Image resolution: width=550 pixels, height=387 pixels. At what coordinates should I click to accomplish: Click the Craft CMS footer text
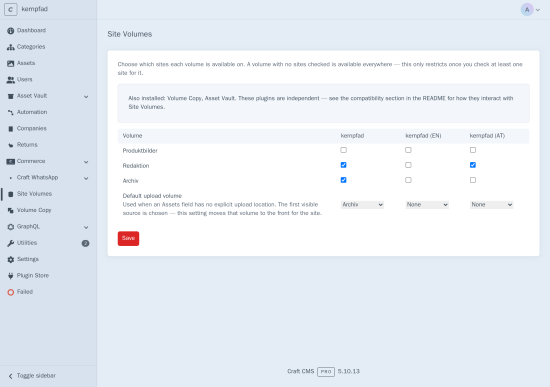click(301, 371)
